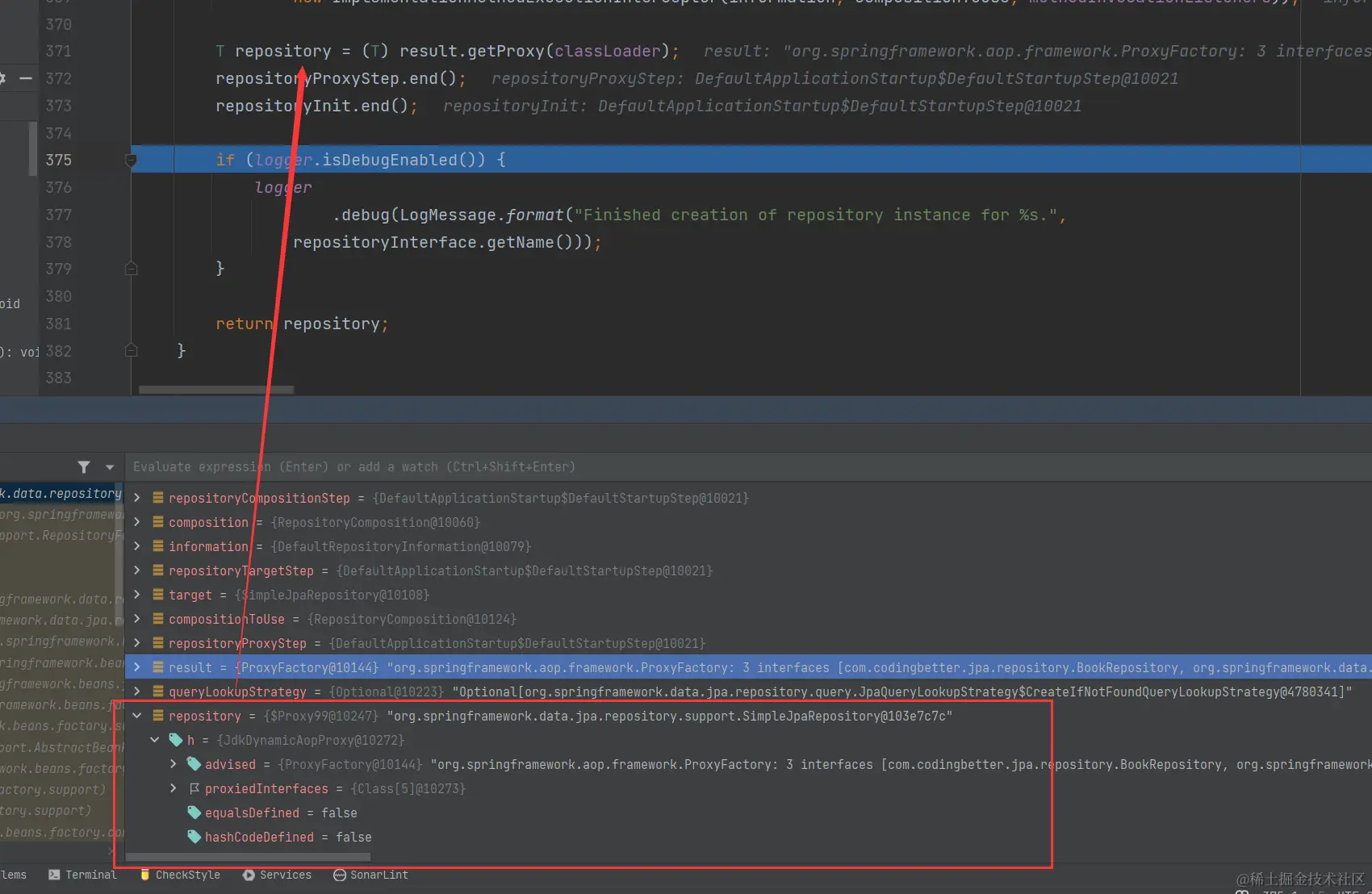Click the variables panel horizontal scrollbar
Screen dimensions: 1372x894
(x=249, y=857)
